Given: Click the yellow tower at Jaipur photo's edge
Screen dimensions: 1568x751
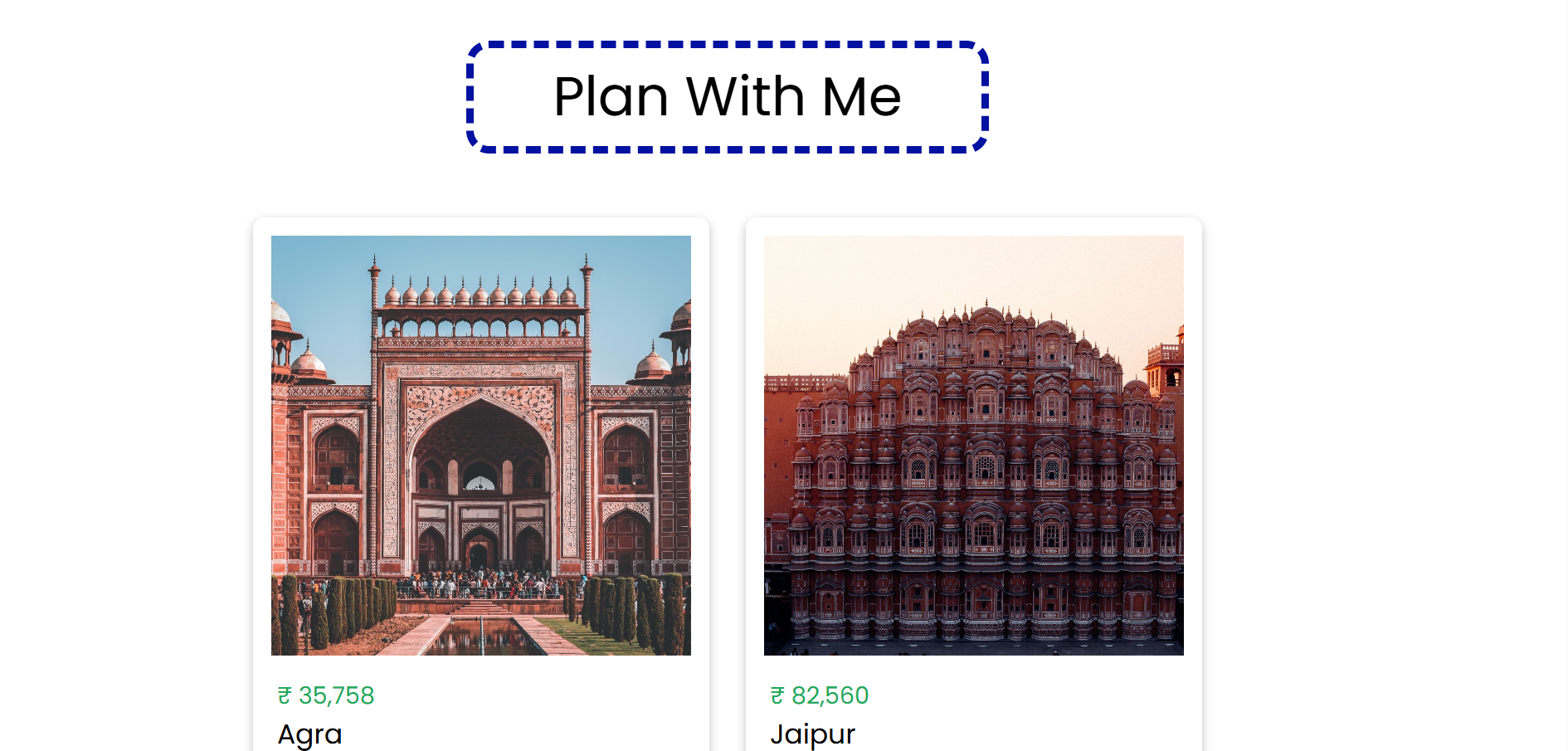Looking at the screenshot, I should (1166, 361).
